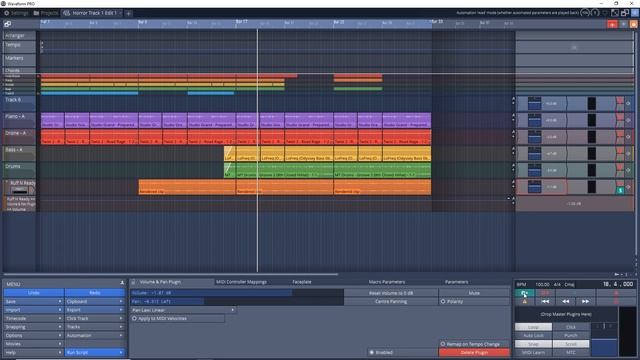
Task: Toggle the Punch button
Action: tap(571, 336)
